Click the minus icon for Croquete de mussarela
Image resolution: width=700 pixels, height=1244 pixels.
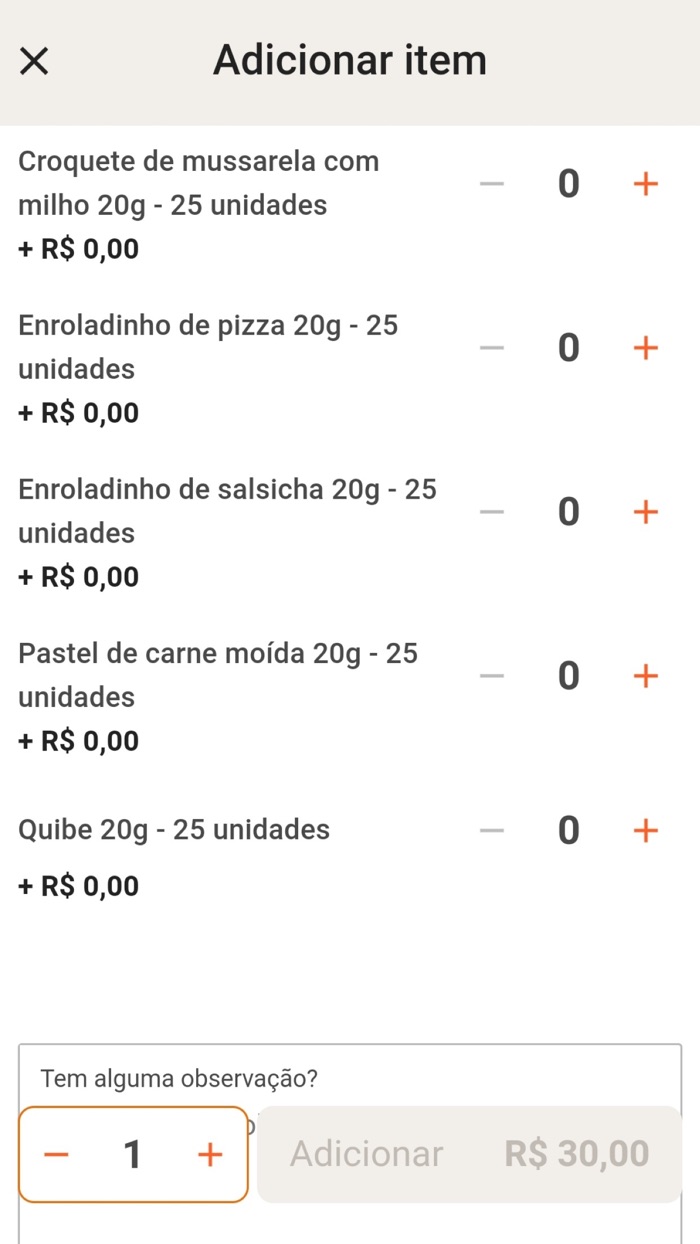click(x=491, y=183)
